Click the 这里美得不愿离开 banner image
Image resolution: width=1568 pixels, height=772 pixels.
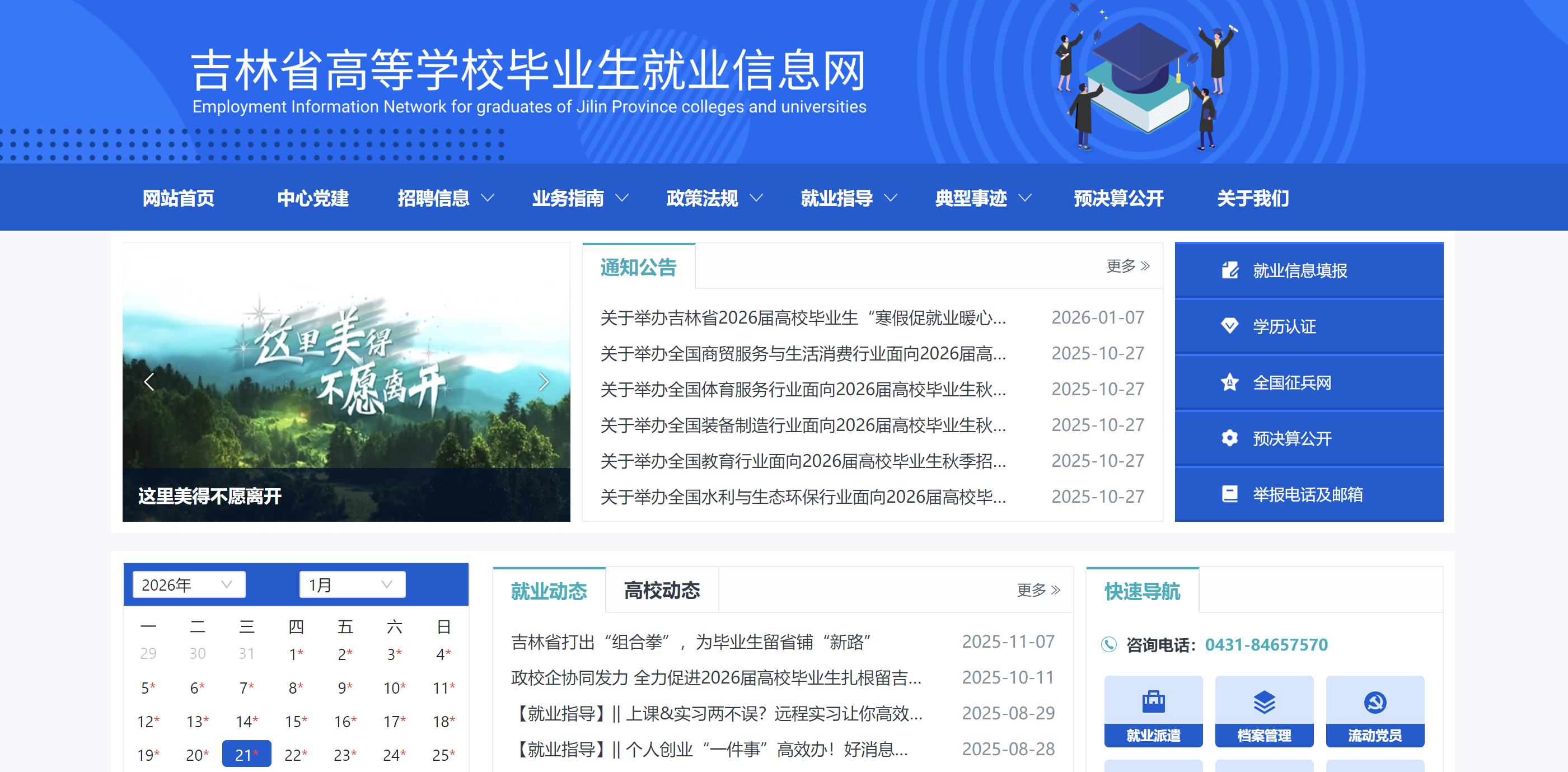coord(346,366)
